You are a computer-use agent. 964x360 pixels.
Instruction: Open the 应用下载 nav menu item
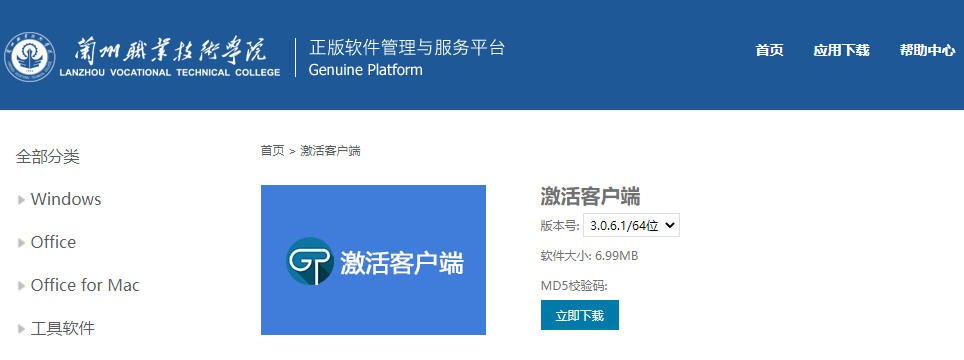841,50
